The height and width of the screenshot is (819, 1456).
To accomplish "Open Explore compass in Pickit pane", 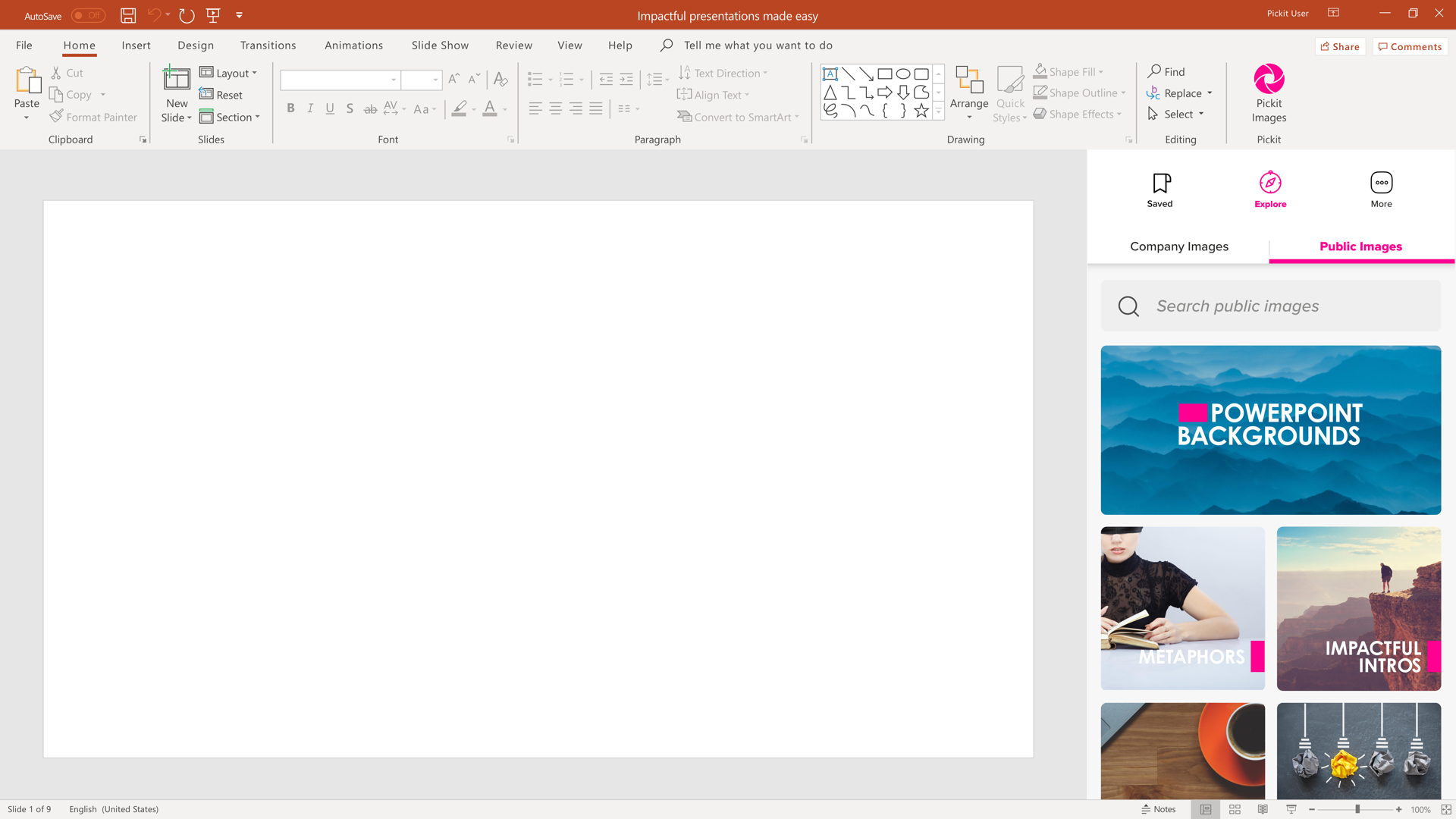I will [x=1270, y=190].
